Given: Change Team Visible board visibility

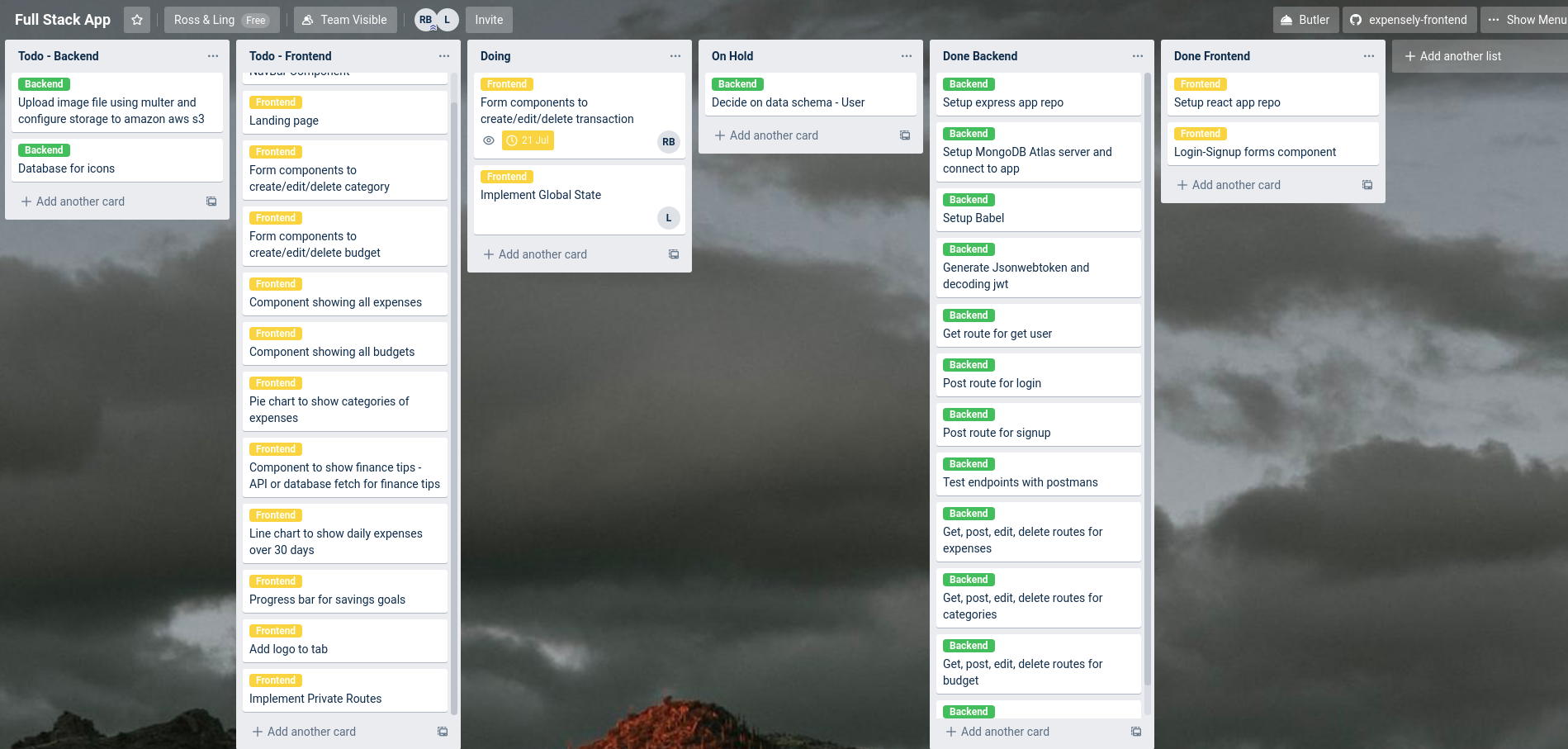Looking at the screenshot, I should (x=345, y=20).
